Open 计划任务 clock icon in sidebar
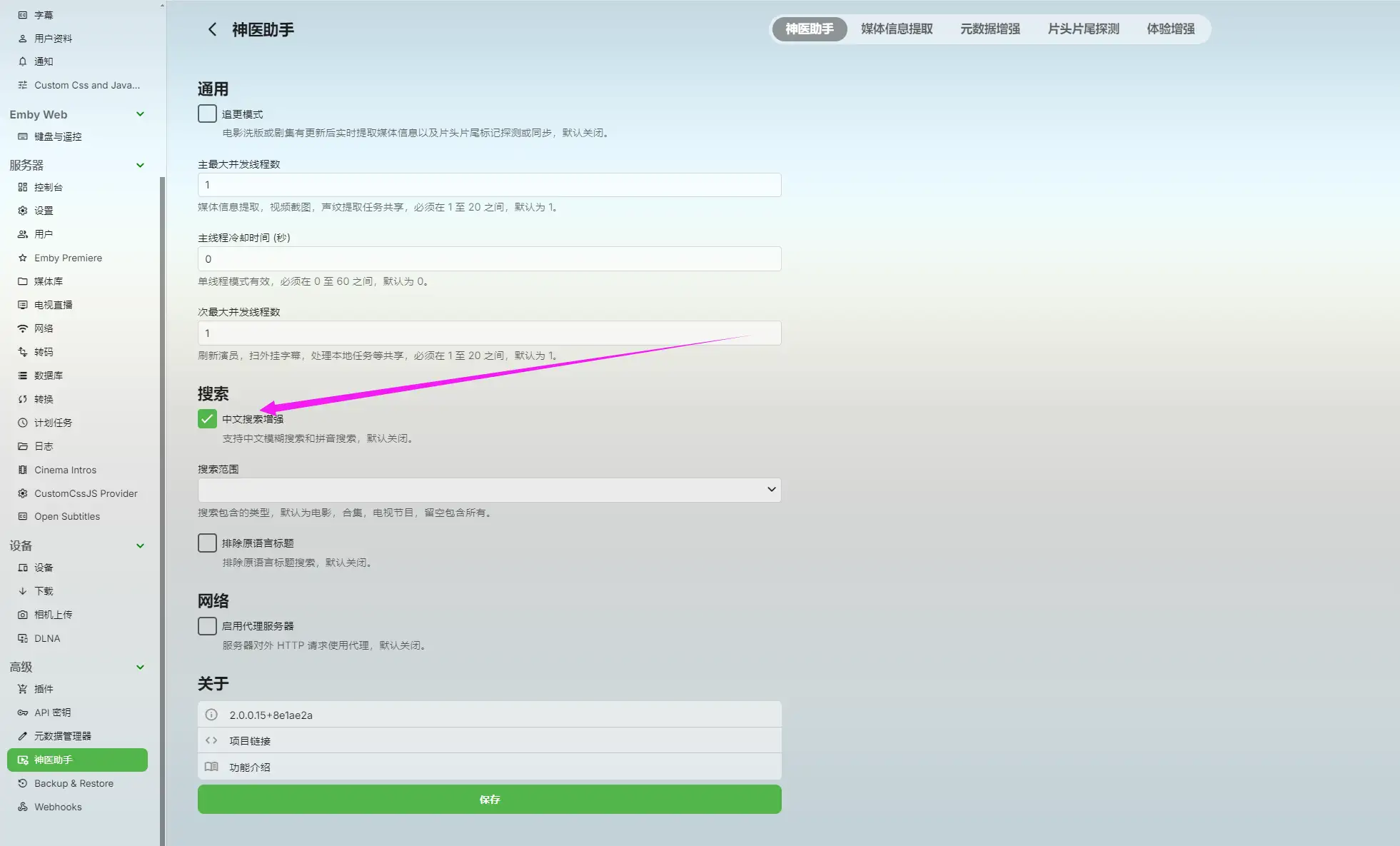 tap(23, 423)
